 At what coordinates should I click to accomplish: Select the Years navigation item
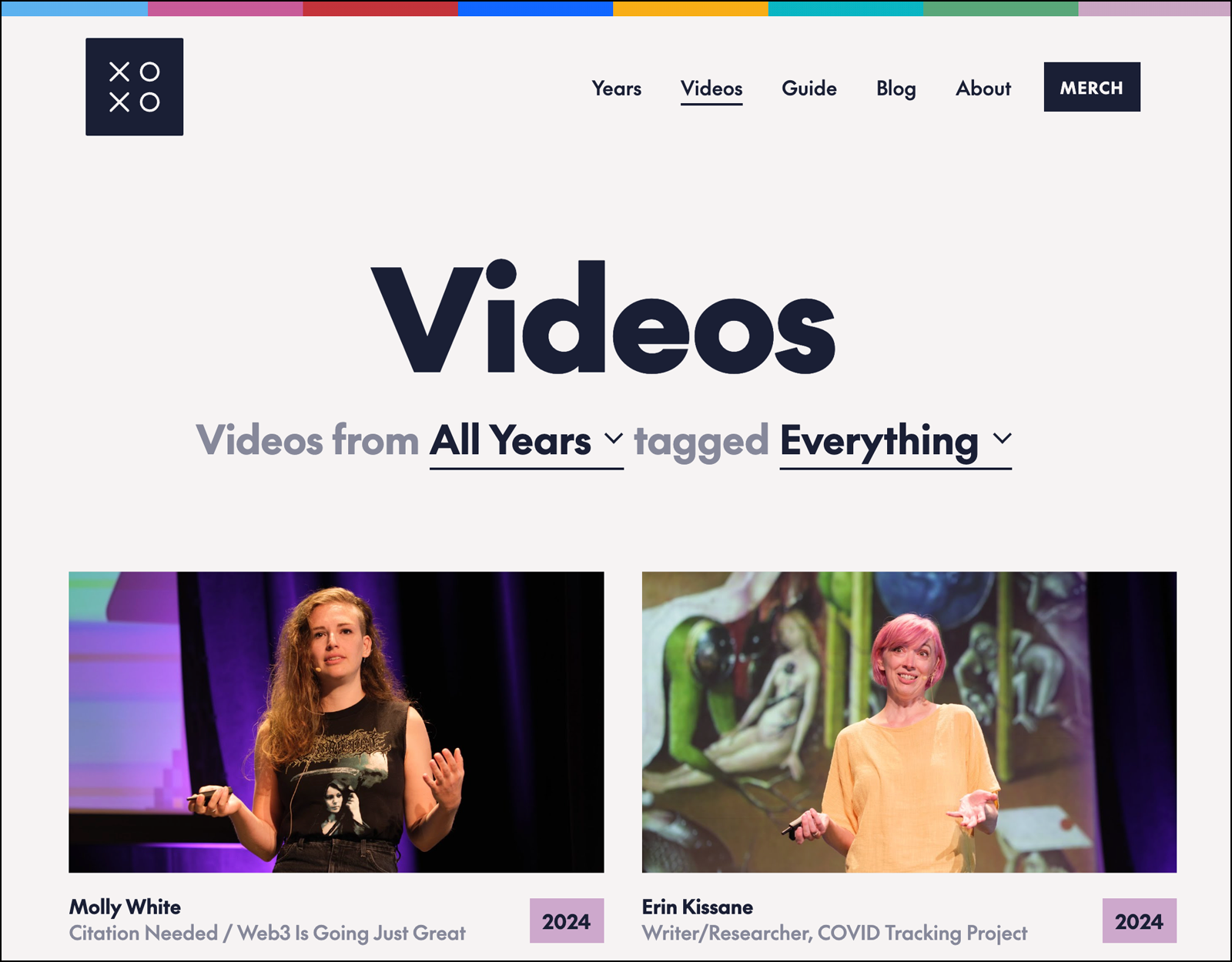615,89
